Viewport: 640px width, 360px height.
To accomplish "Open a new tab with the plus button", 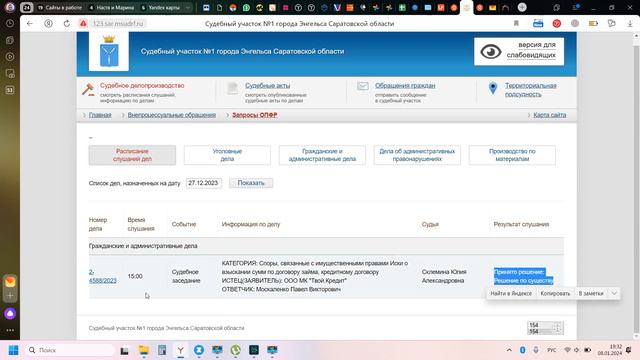I will [522, 7].
